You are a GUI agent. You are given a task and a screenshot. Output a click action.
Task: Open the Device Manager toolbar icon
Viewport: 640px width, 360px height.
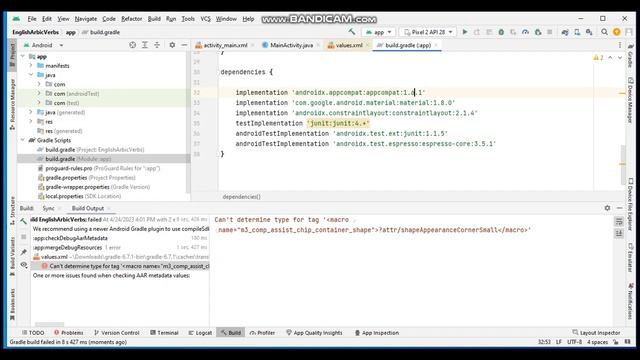coord(577,32)
